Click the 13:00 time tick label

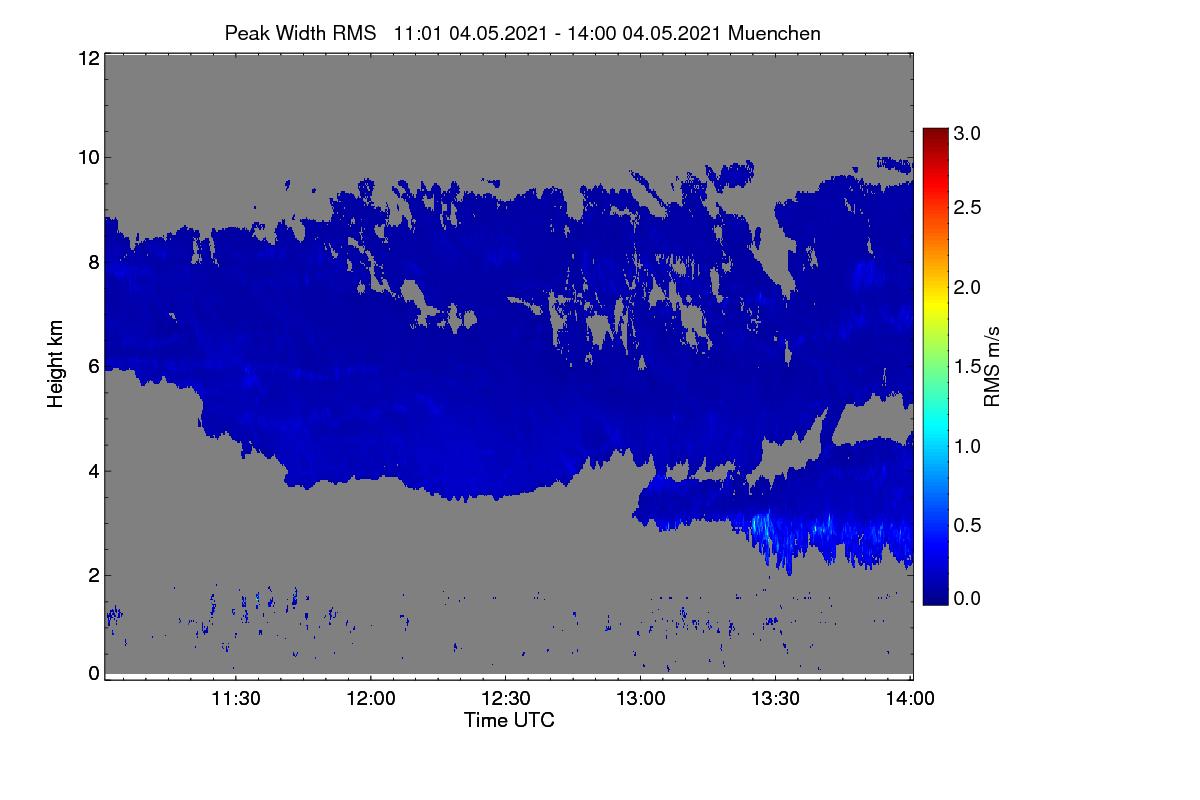pos(641,699)
